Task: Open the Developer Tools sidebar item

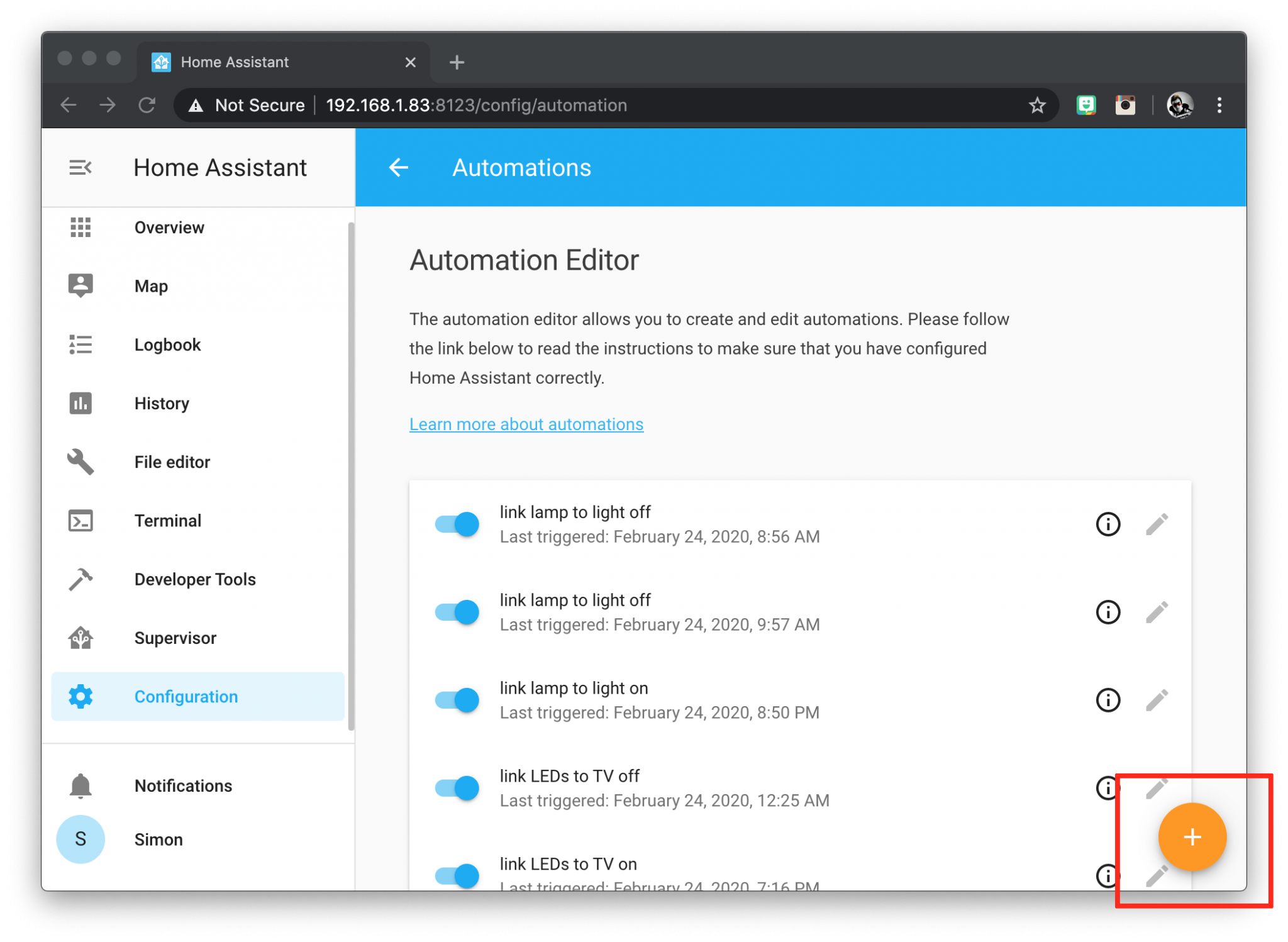Action: tap(195, 579)
